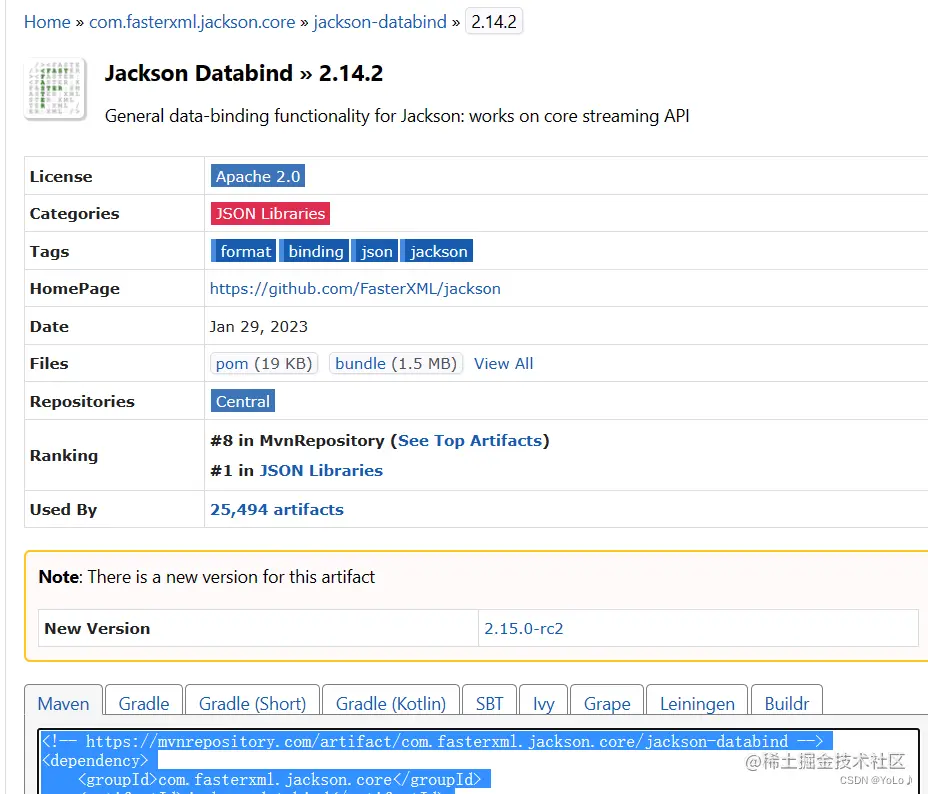The image size is (928, 794).
Task: Click the artifact description text
Action: coord(397,116)
